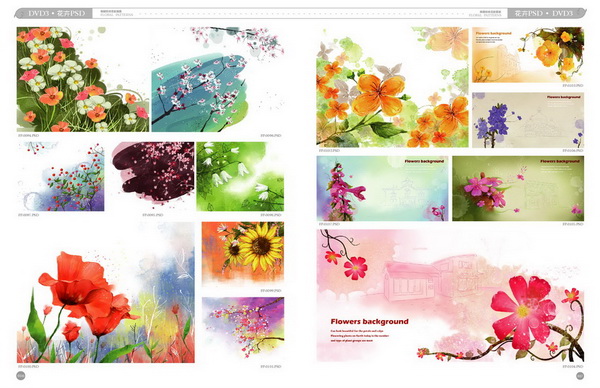The height and width of the screenshot is (388, 600).
Task: Select the large orange watercolor flowers image
Action: [x=392, y=87]
